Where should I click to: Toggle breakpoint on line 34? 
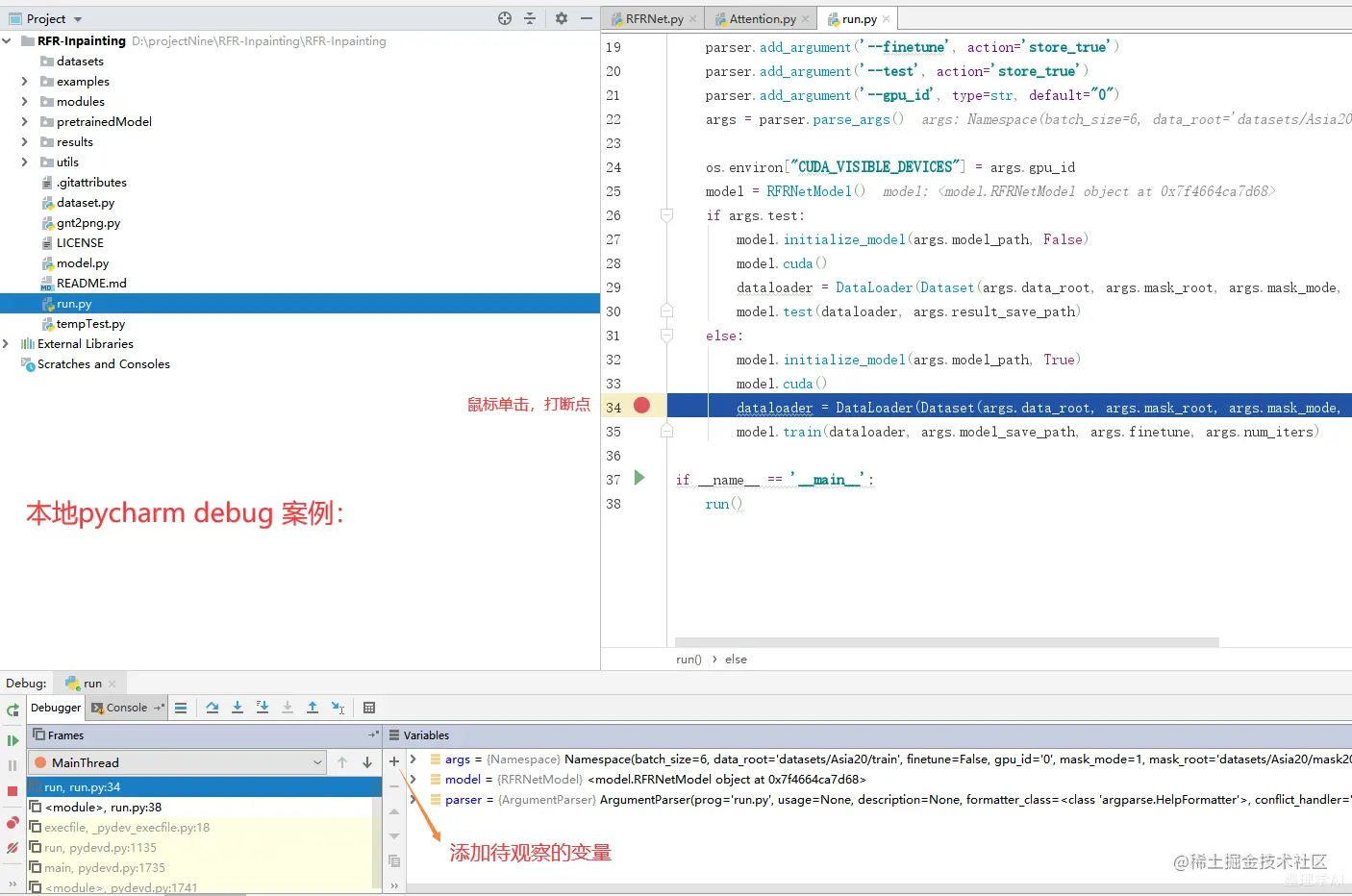tap(642, 406)
